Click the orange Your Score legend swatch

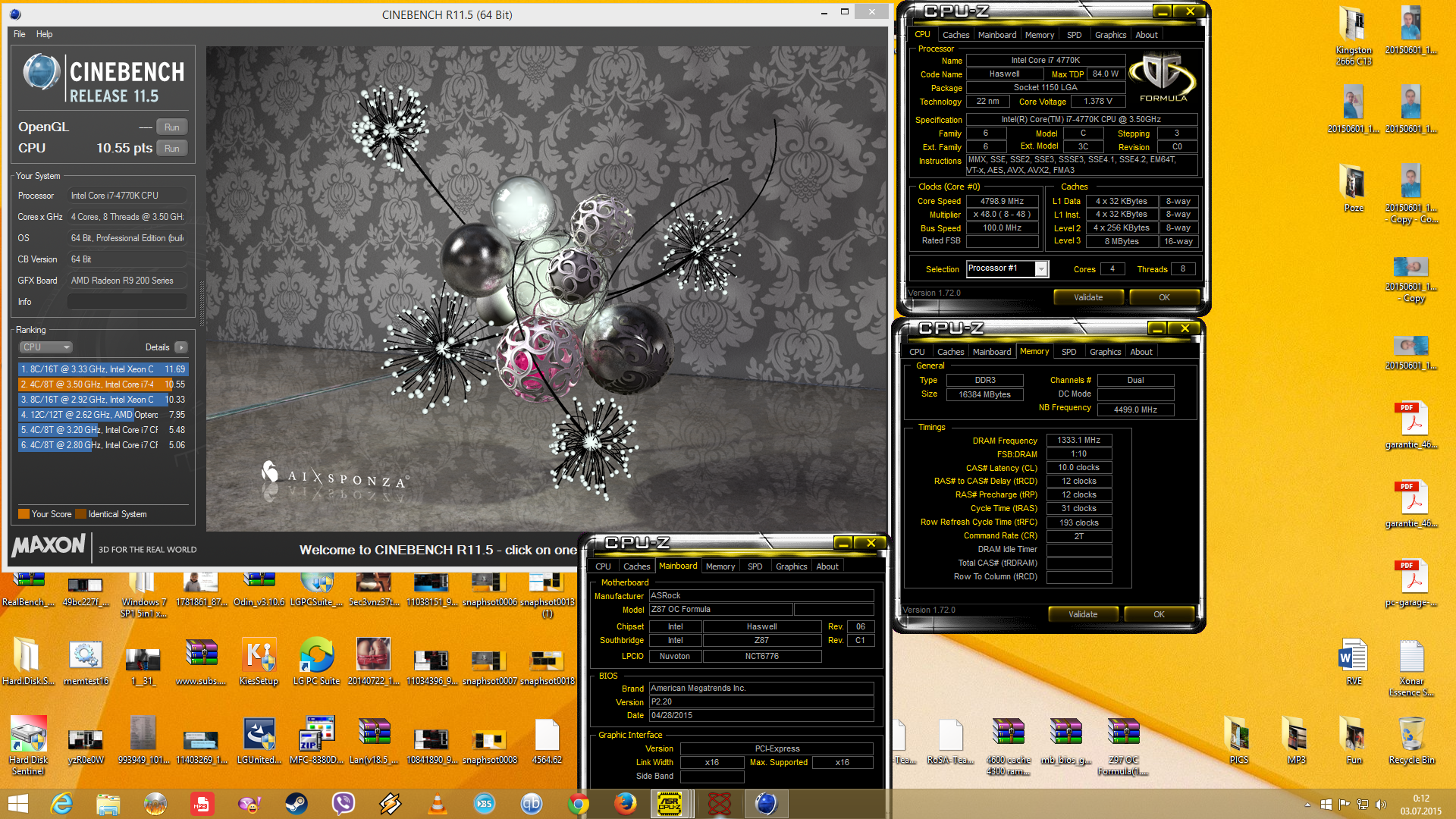point(24,514)
